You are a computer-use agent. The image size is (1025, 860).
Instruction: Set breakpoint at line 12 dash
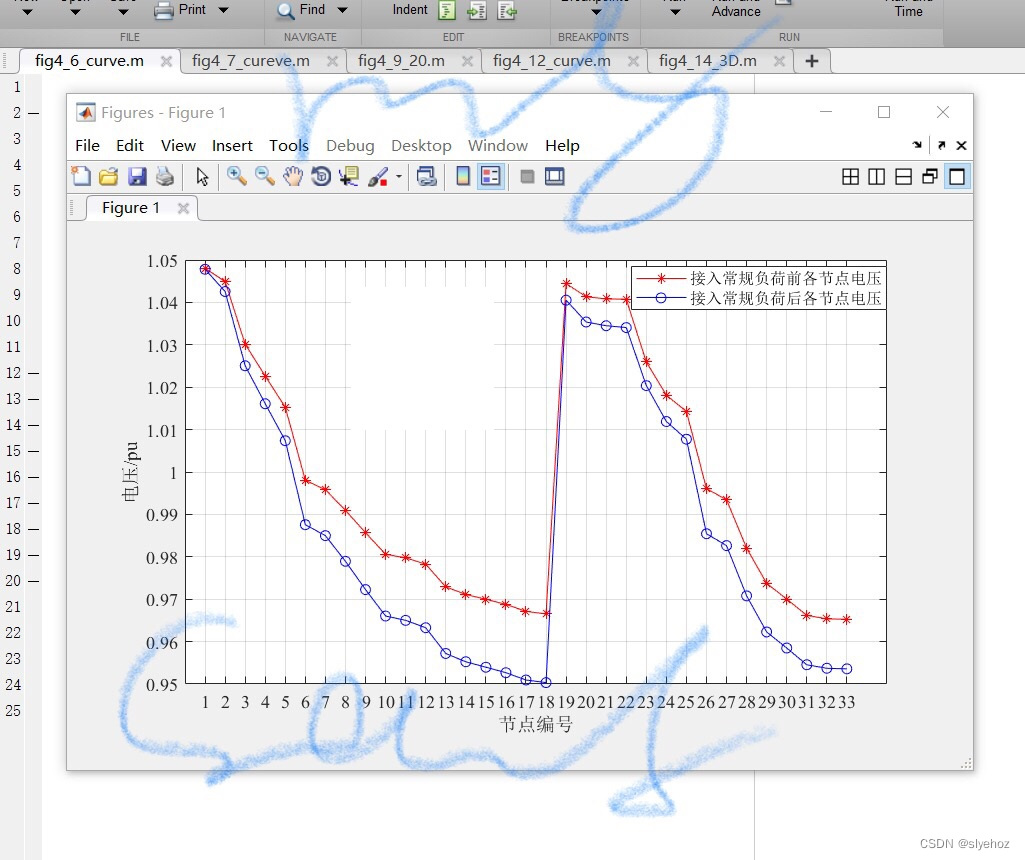(33, 373)
